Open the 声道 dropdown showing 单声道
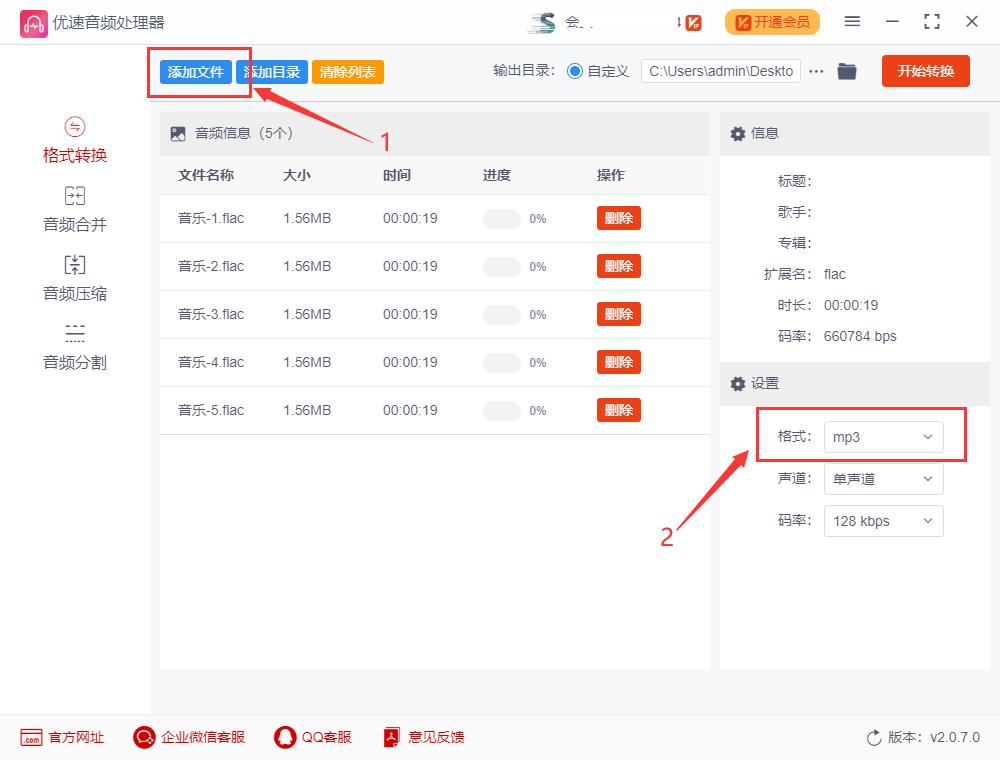This screenshot has width=1000, height=760. point(883,479)
